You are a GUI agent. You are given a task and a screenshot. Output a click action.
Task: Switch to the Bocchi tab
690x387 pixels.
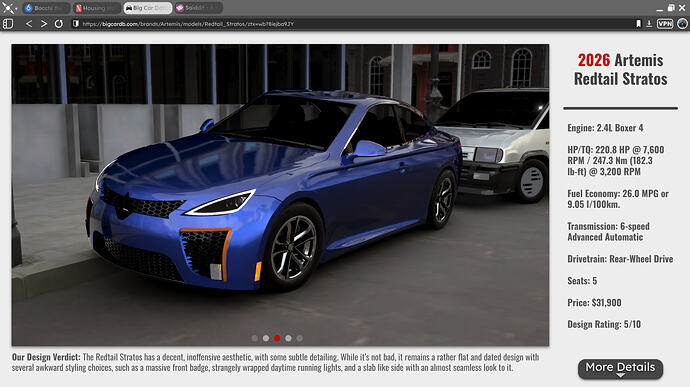(x=47, y=8)
